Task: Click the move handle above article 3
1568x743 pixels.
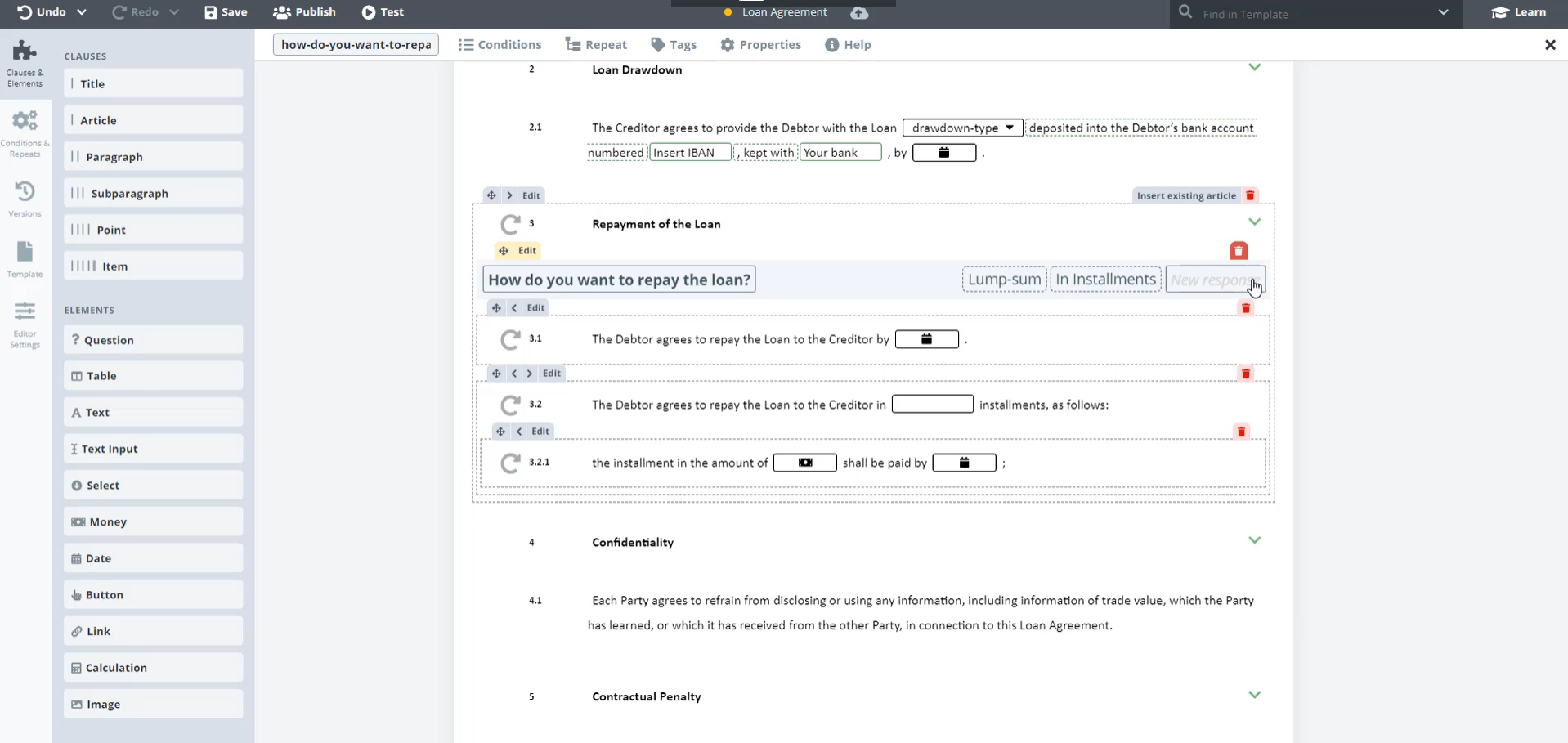Action: coord(491,195)
